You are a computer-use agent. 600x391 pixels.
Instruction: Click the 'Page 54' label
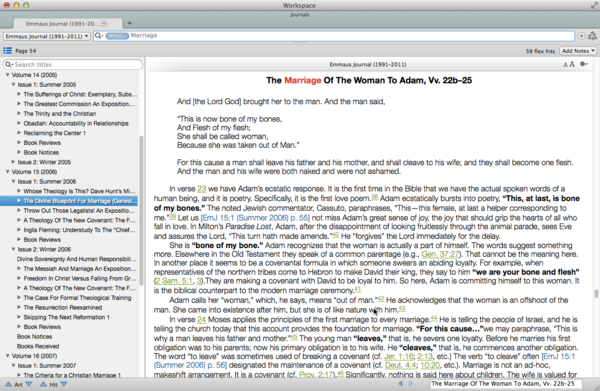[26, 51]
